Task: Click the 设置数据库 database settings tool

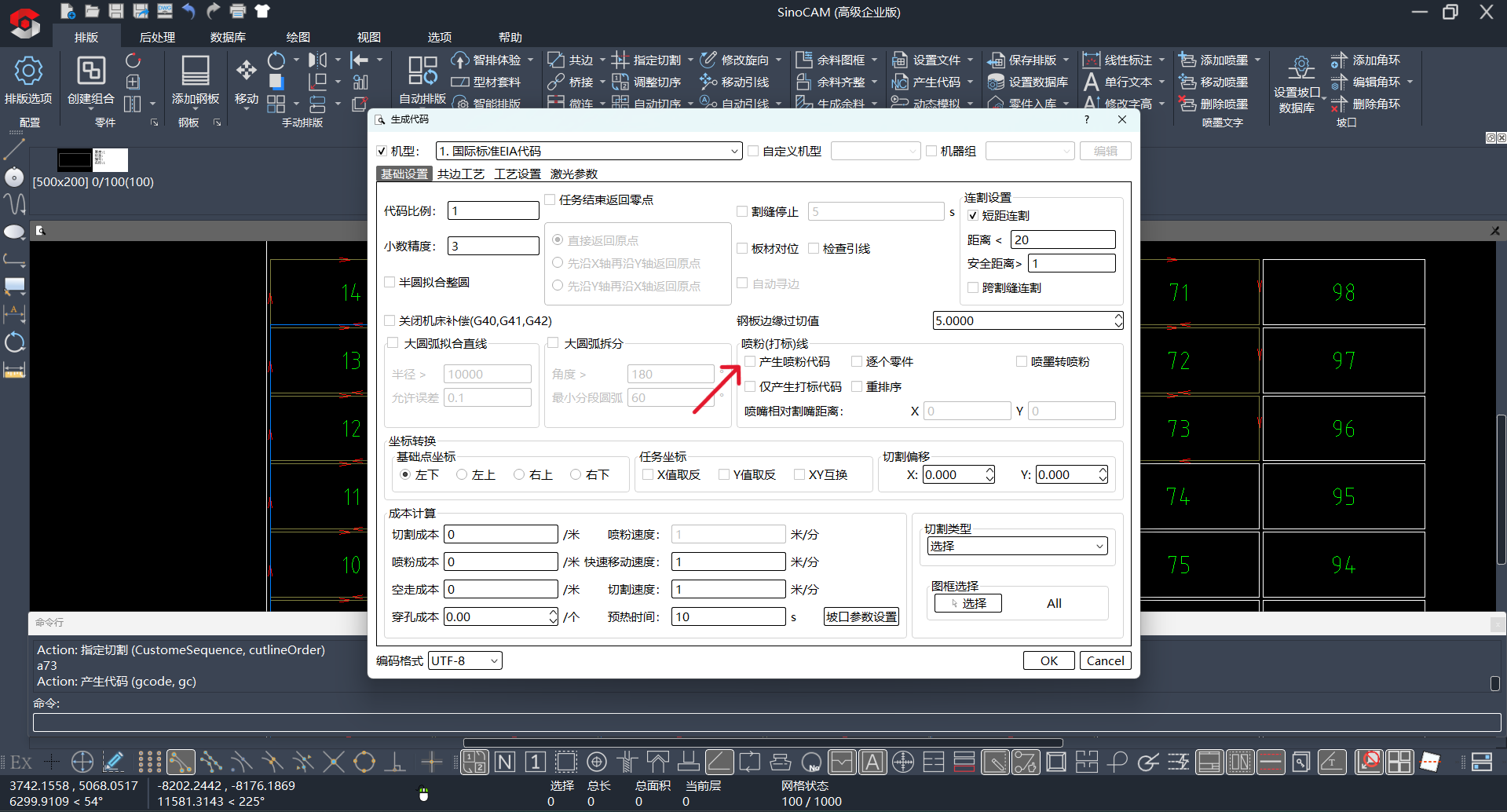Action: [1029, 82]
